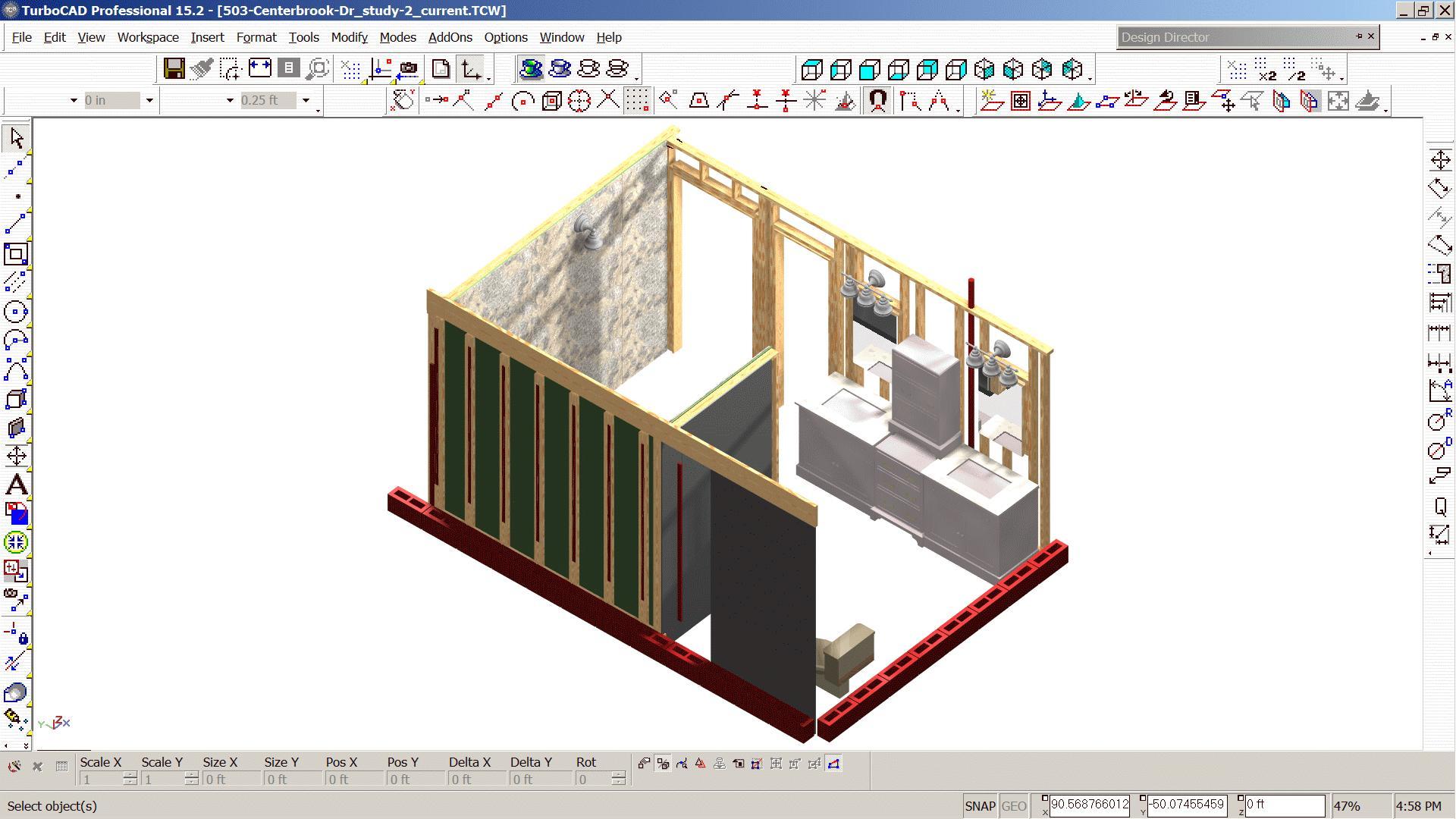Toggle the Magnetic Point horseshoe snap
1456x819 pixels.
pos(878,100)
